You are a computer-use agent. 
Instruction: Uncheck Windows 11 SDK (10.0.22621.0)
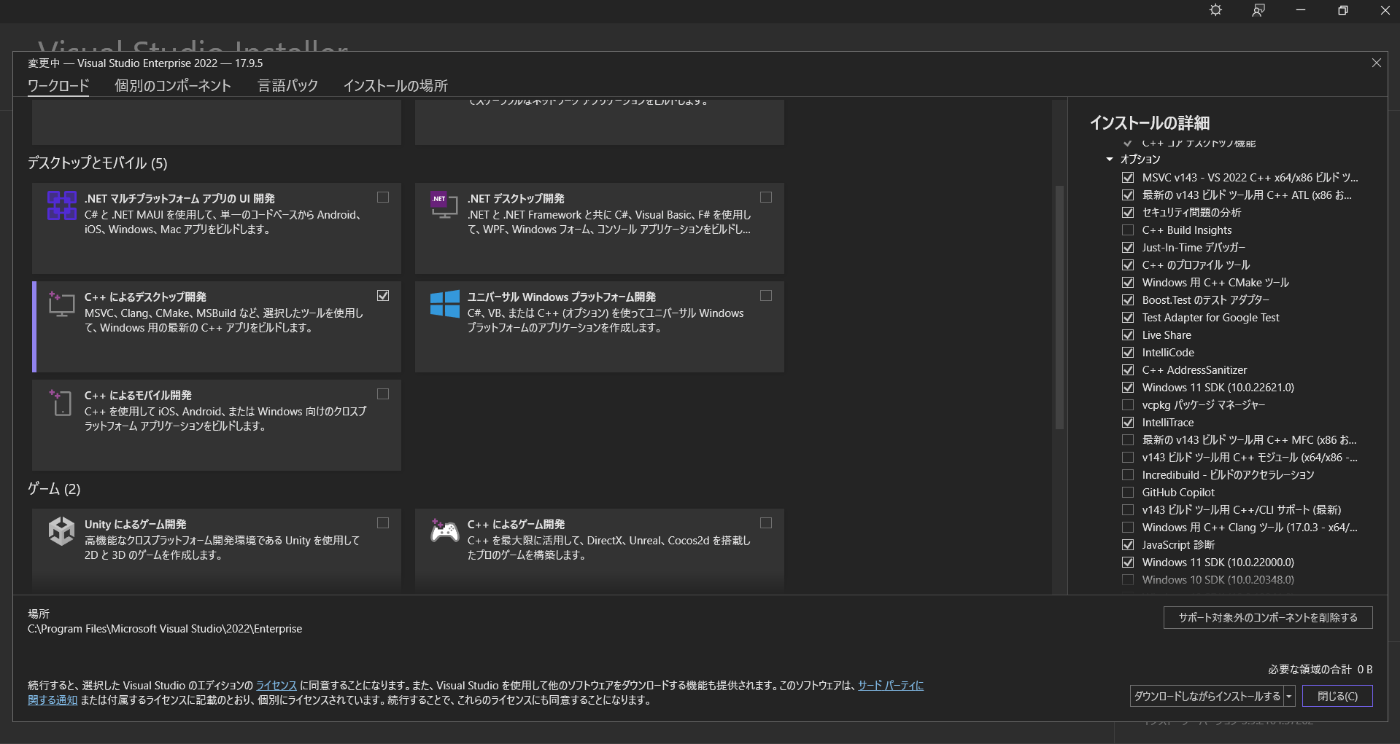coord(1128,387)
